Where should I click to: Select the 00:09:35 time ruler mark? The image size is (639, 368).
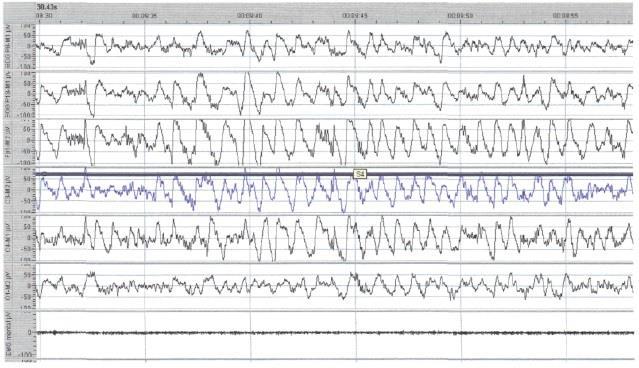click(144, 15)
